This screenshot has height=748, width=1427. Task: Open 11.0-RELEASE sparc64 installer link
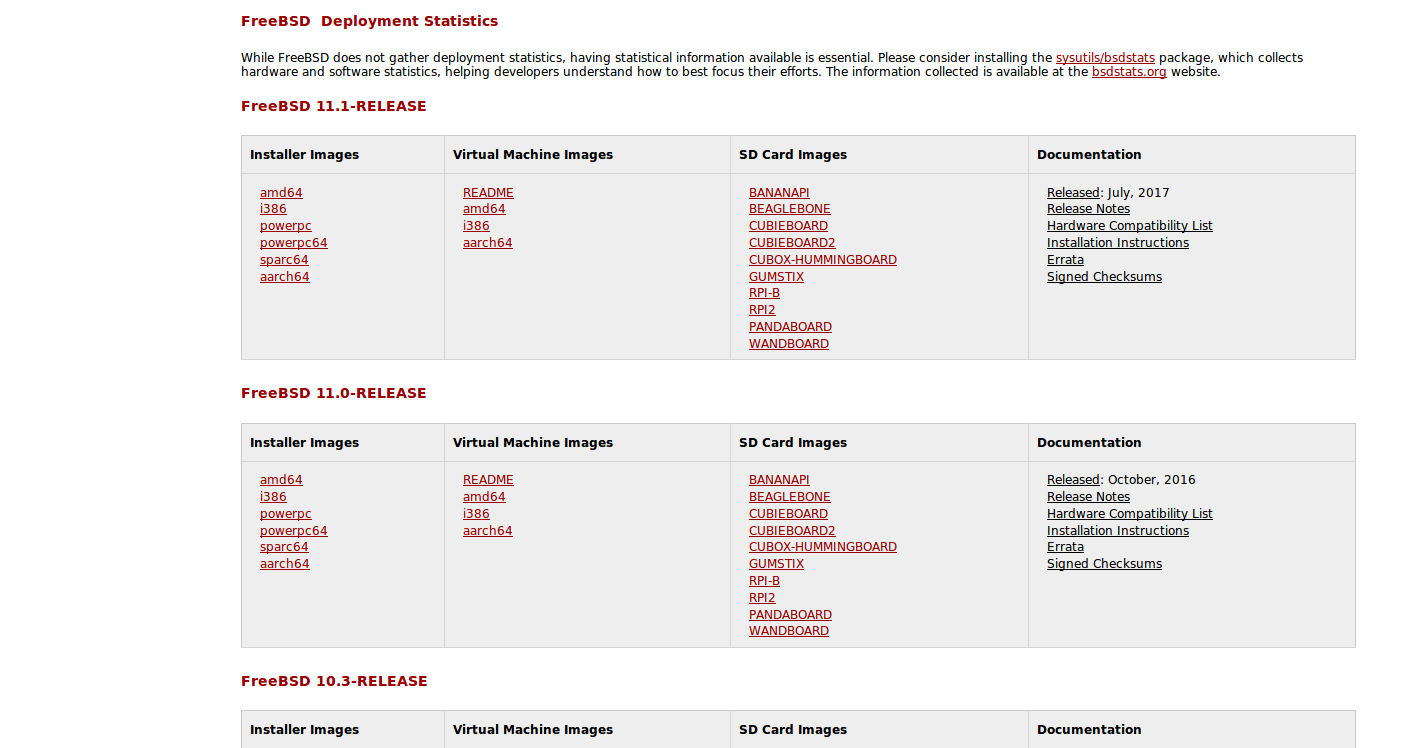[284, 547]
